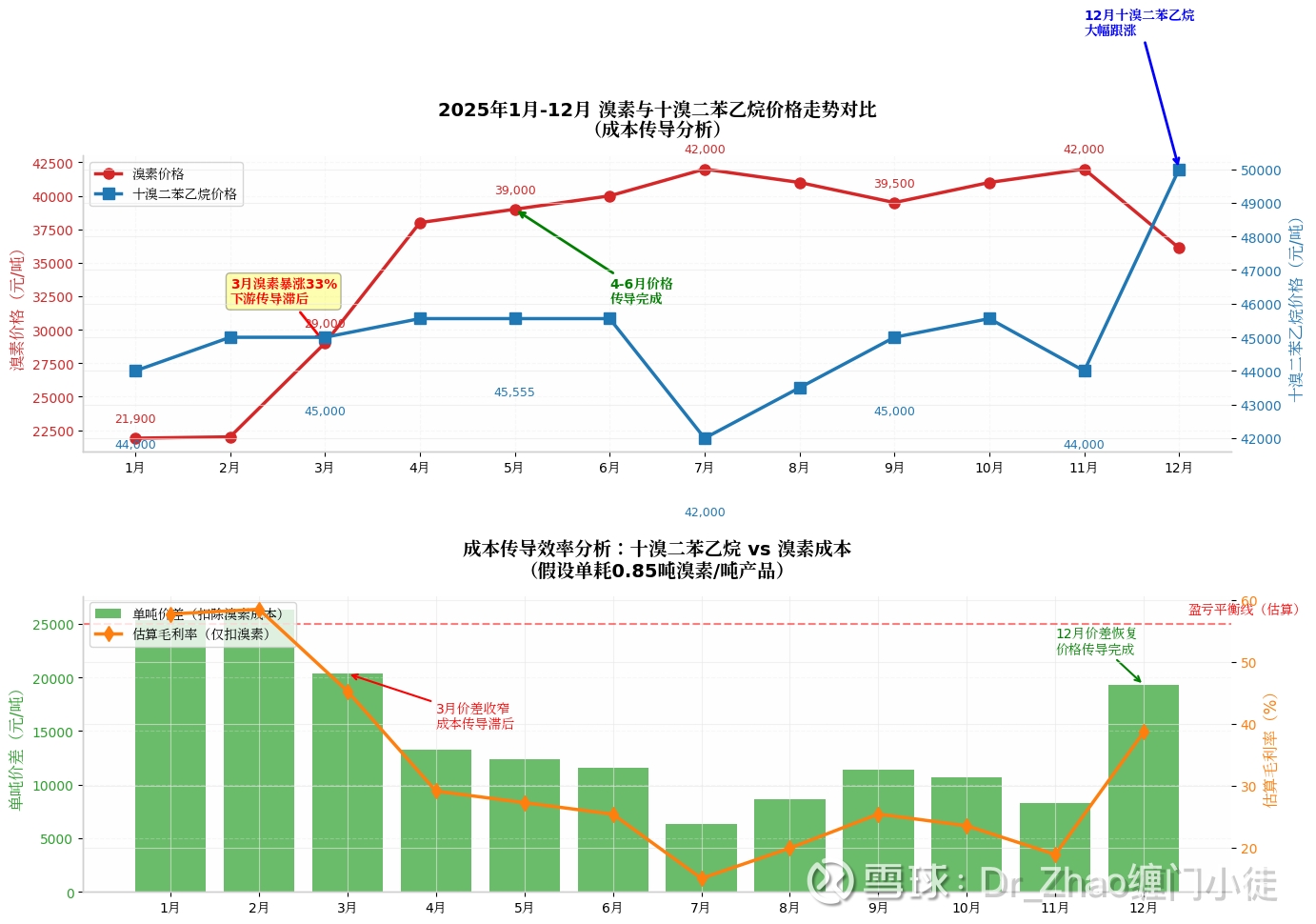Select the July red 42,000 data point

[705, 170]
